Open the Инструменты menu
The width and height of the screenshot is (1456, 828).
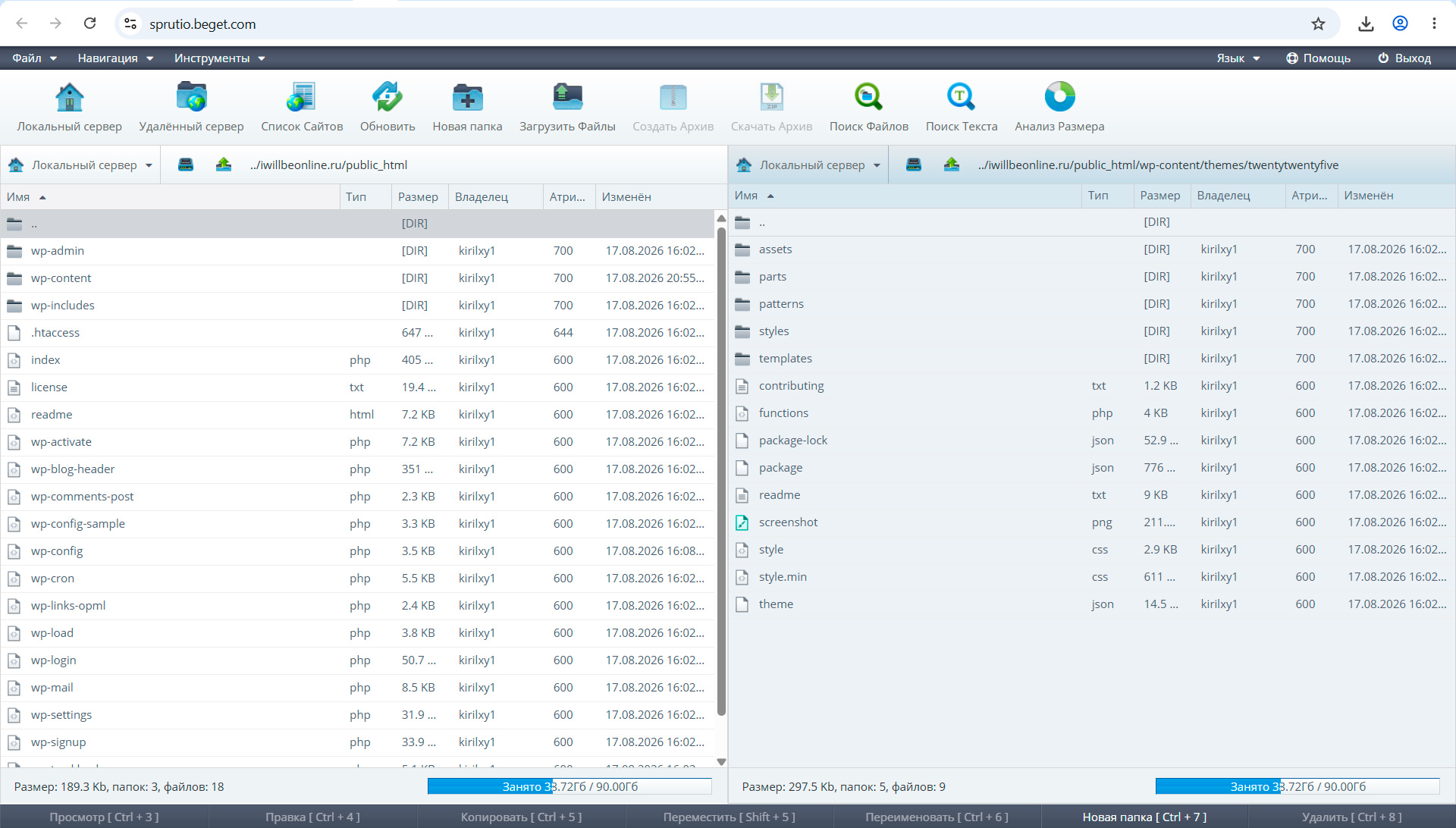click(x=220, y=58)
